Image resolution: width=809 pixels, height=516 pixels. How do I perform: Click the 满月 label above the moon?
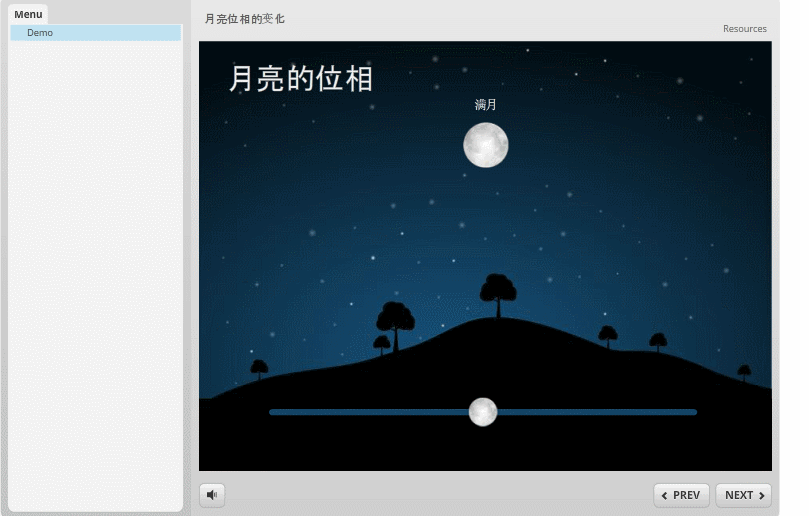(x=486, y=105)
